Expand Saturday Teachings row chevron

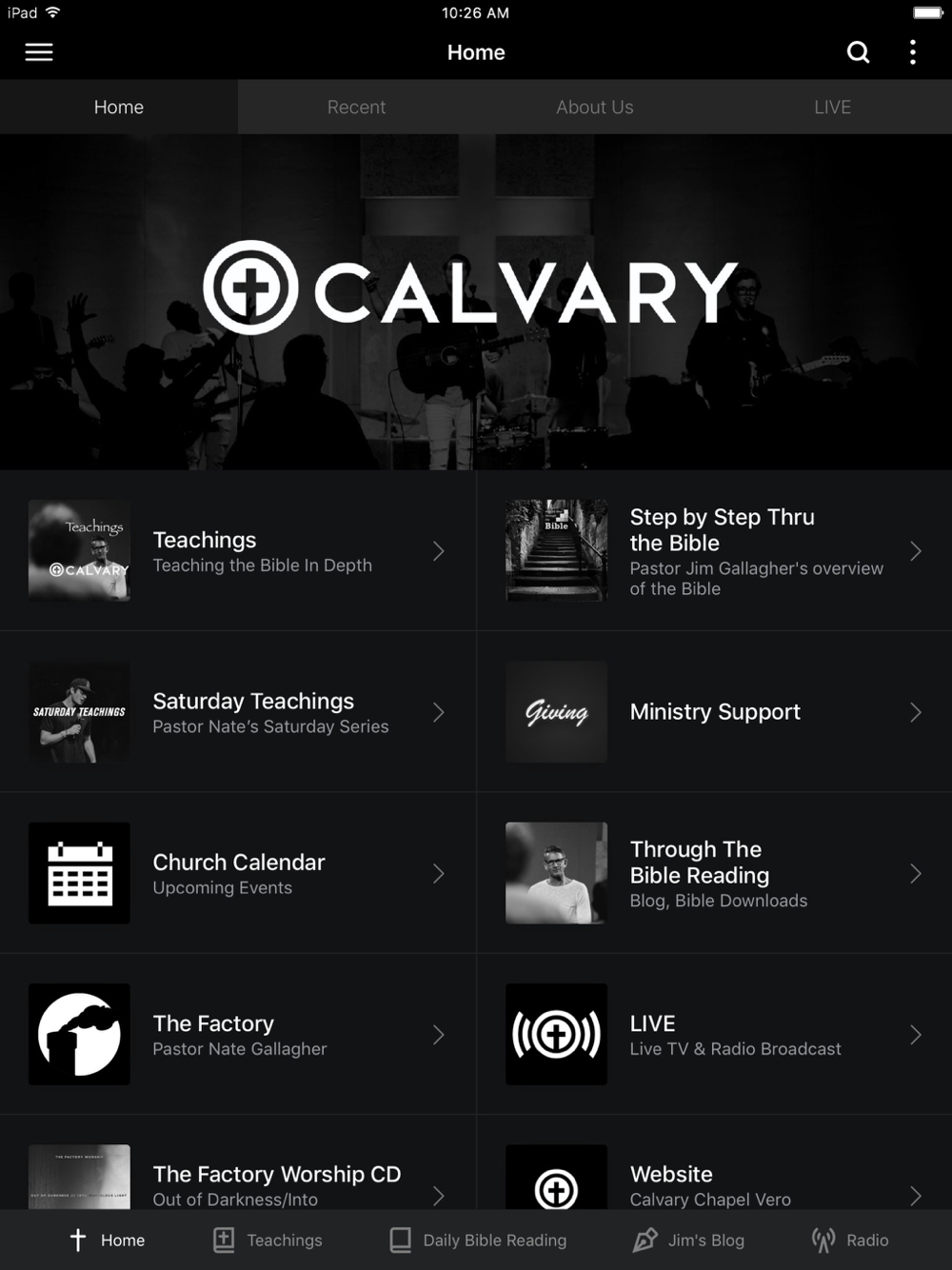click(439, 712)
